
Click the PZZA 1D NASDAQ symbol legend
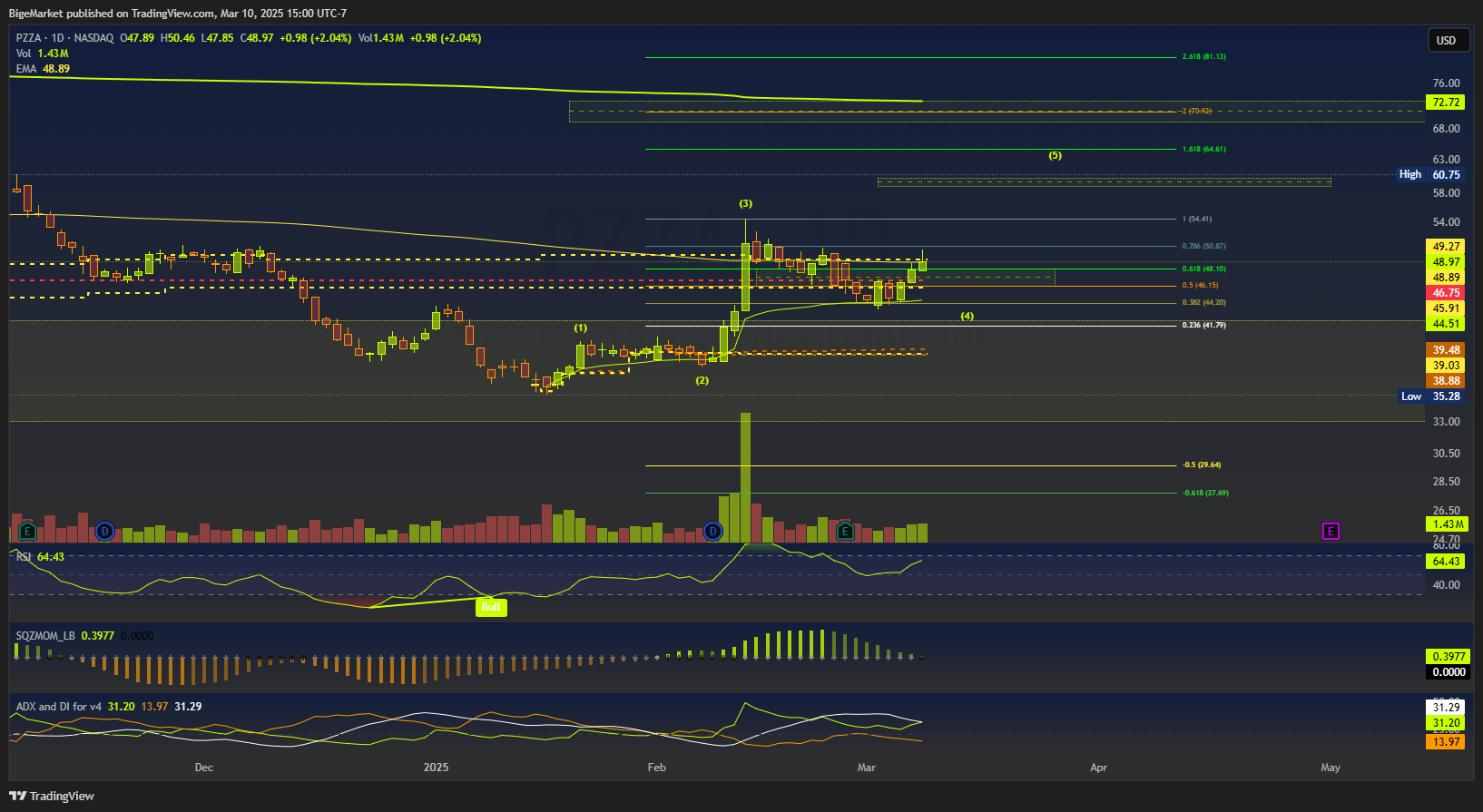pyautogui.click(x=65, y=38)
